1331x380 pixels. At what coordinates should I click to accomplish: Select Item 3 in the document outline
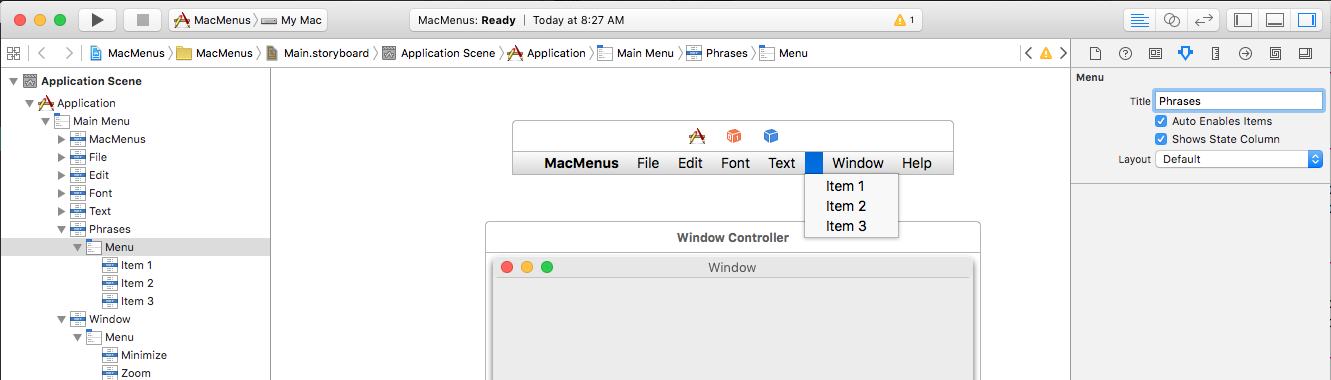(x=135, y=301)
